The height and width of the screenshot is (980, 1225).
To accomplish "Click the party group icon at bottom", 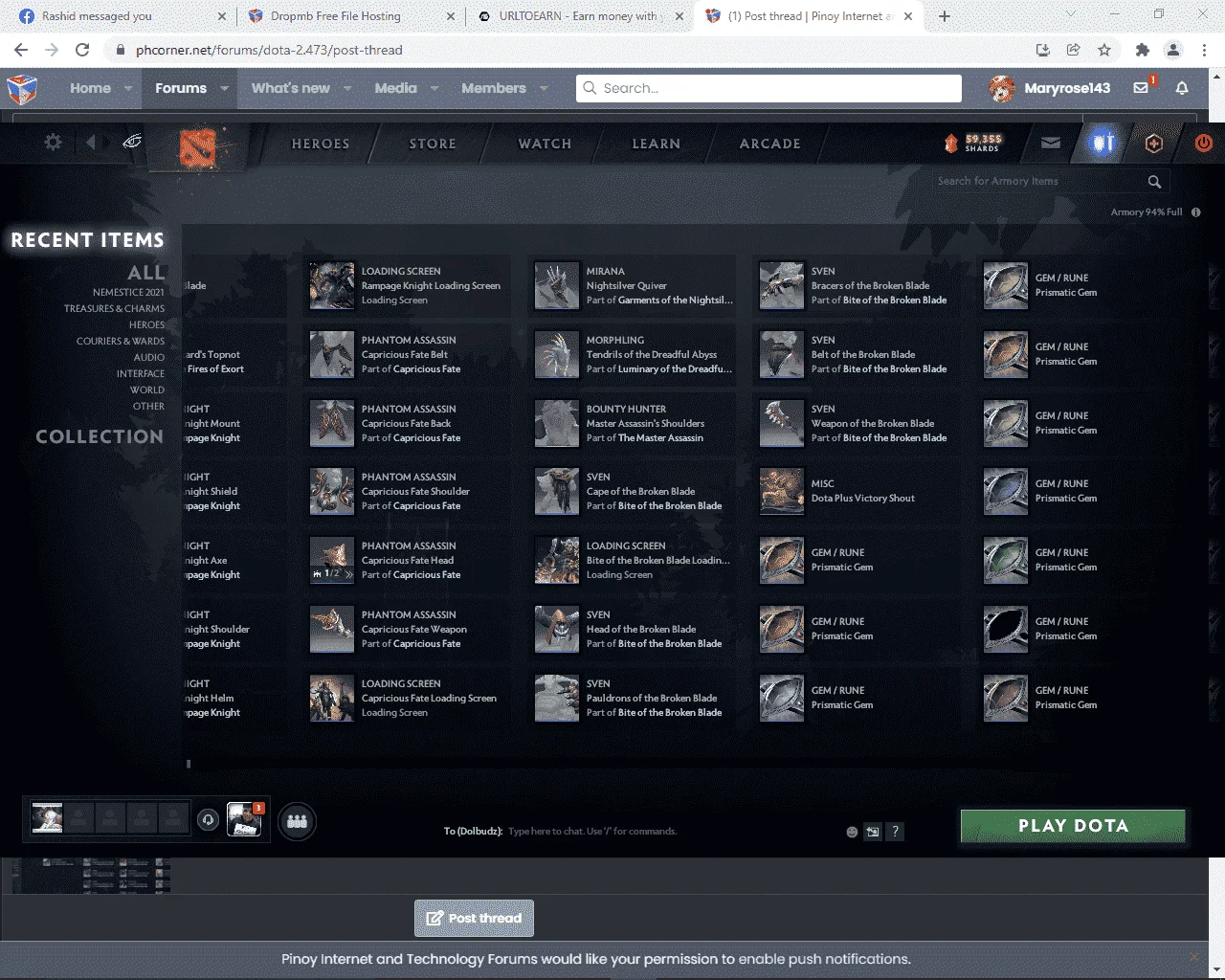I will (x=297, y=821).
